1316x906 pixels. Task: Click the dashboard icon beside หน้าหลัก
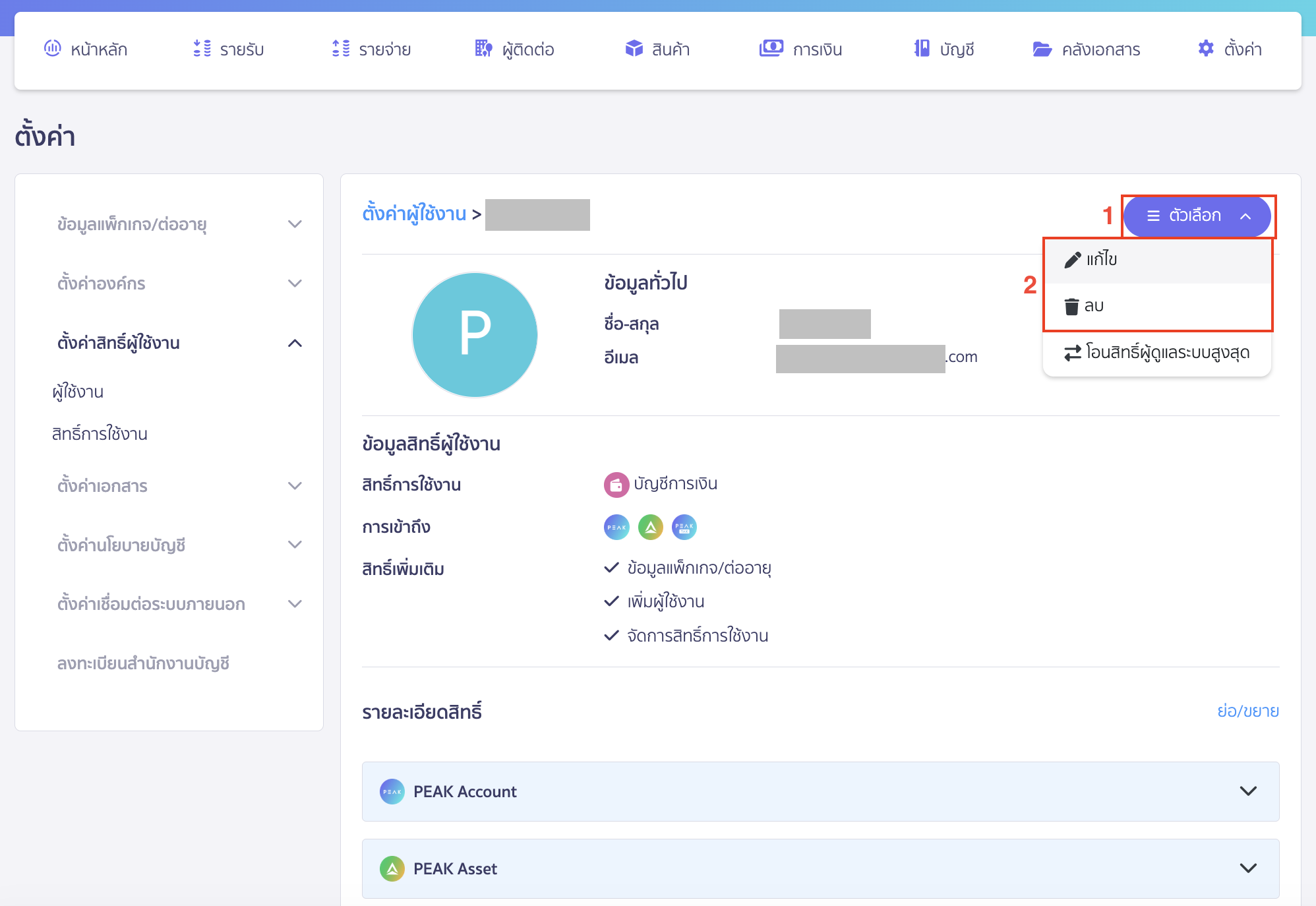(52, 48)
